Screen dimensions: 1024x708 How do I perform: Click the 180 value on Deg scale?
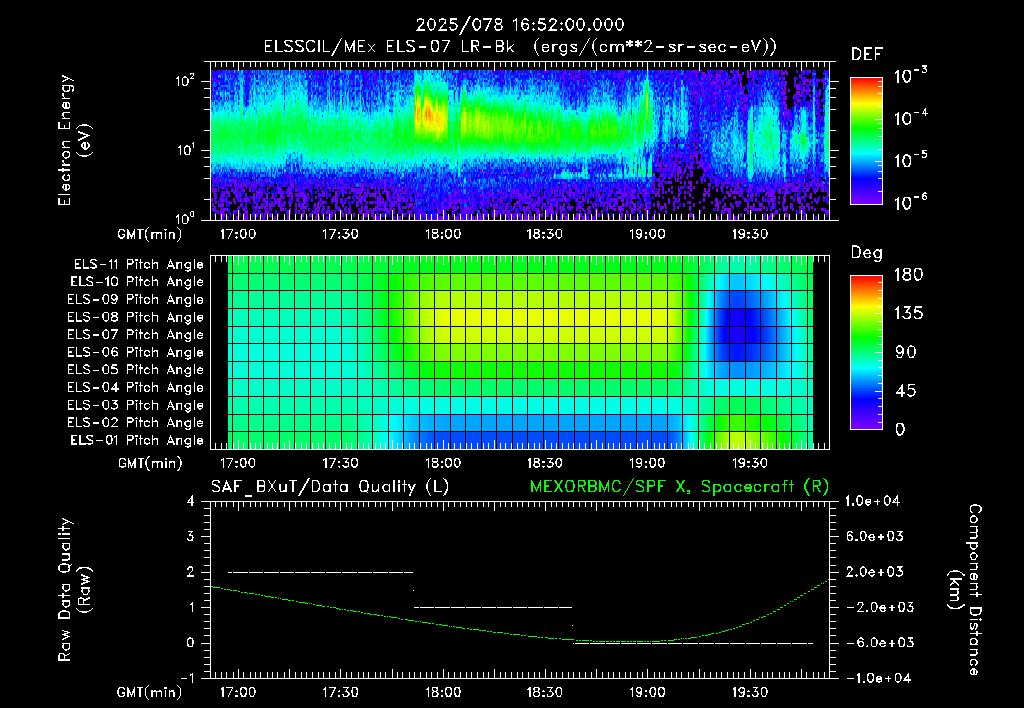(908, 275)
